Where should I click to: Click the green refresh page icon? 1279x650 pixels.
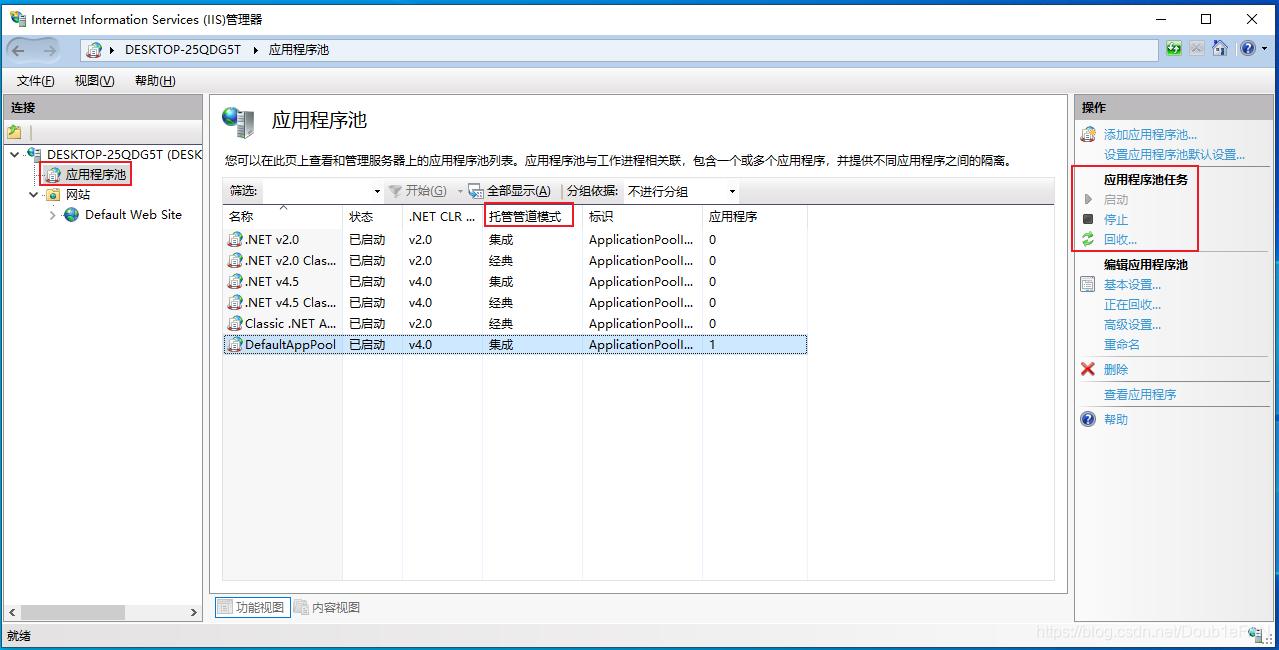pyautogui.click(x=1175, y=48)
